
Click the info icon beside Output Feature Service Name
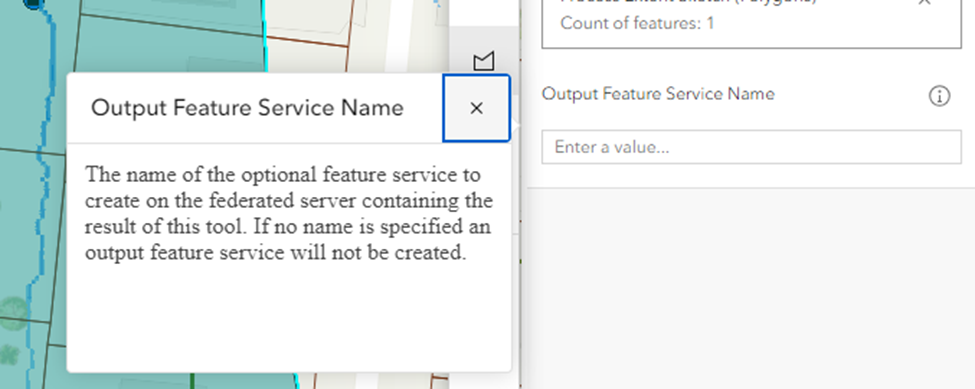click(939, 96)
